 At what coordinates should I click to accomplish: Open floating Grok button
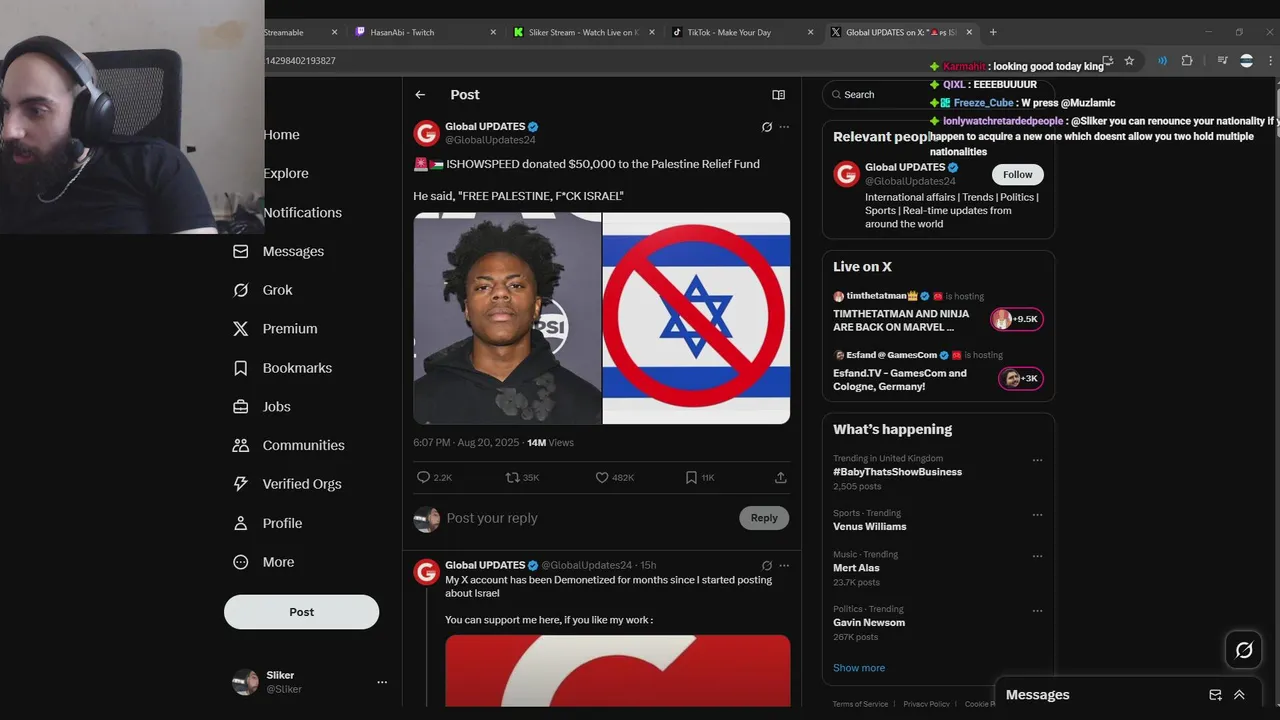tap(1244, 650)
